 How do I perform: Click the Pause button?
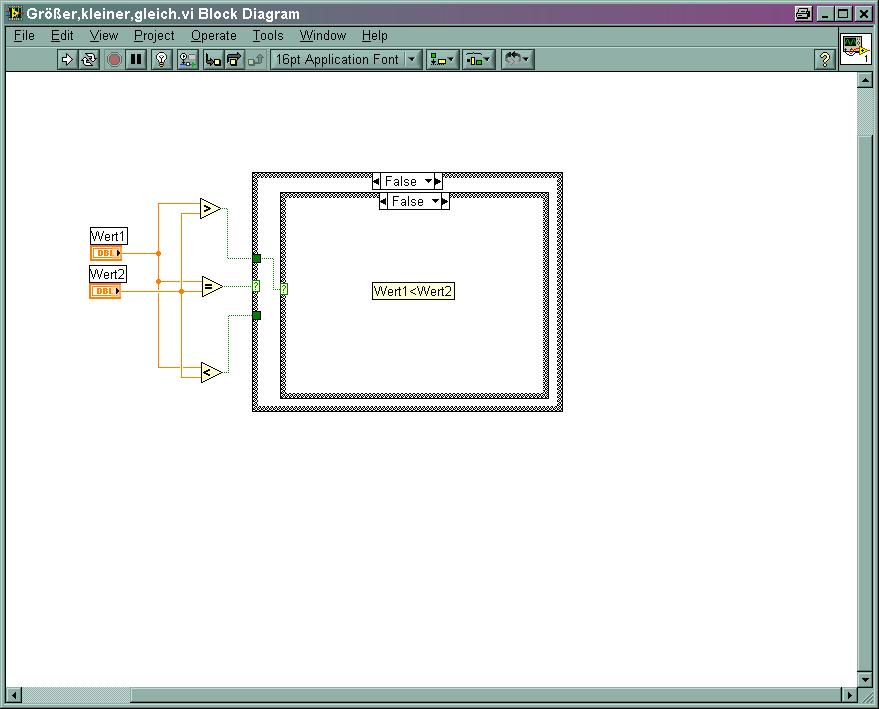tap(136, 60)
